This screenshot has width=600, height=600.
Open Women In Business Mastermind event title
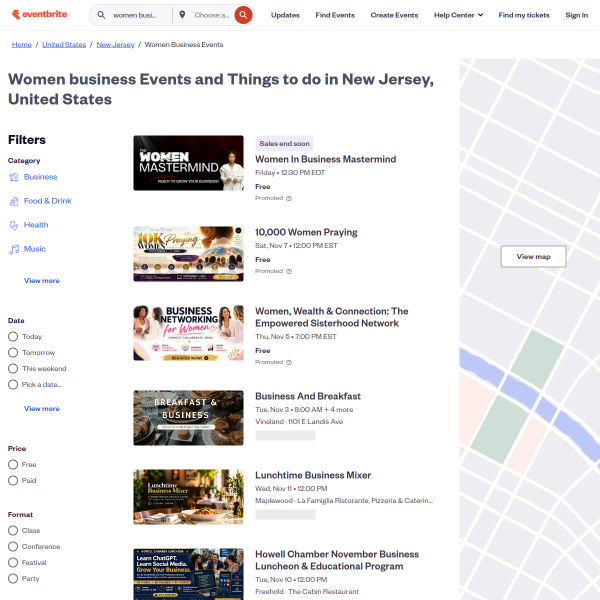[x=326, y=159]
